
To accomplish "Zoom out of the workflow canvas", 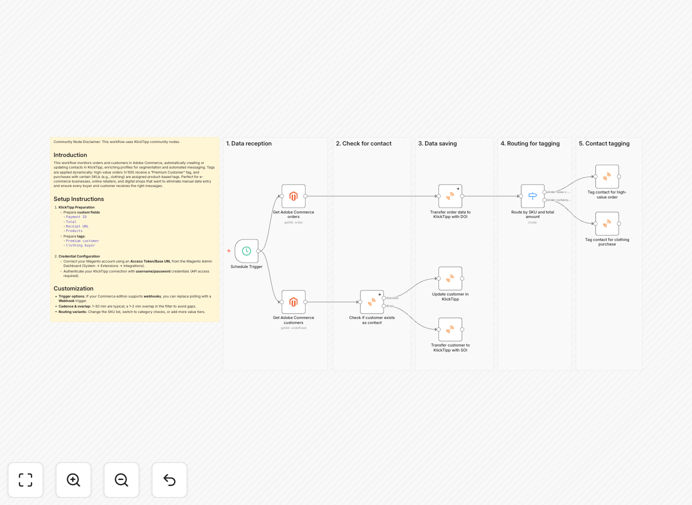I will pos(121,480).
